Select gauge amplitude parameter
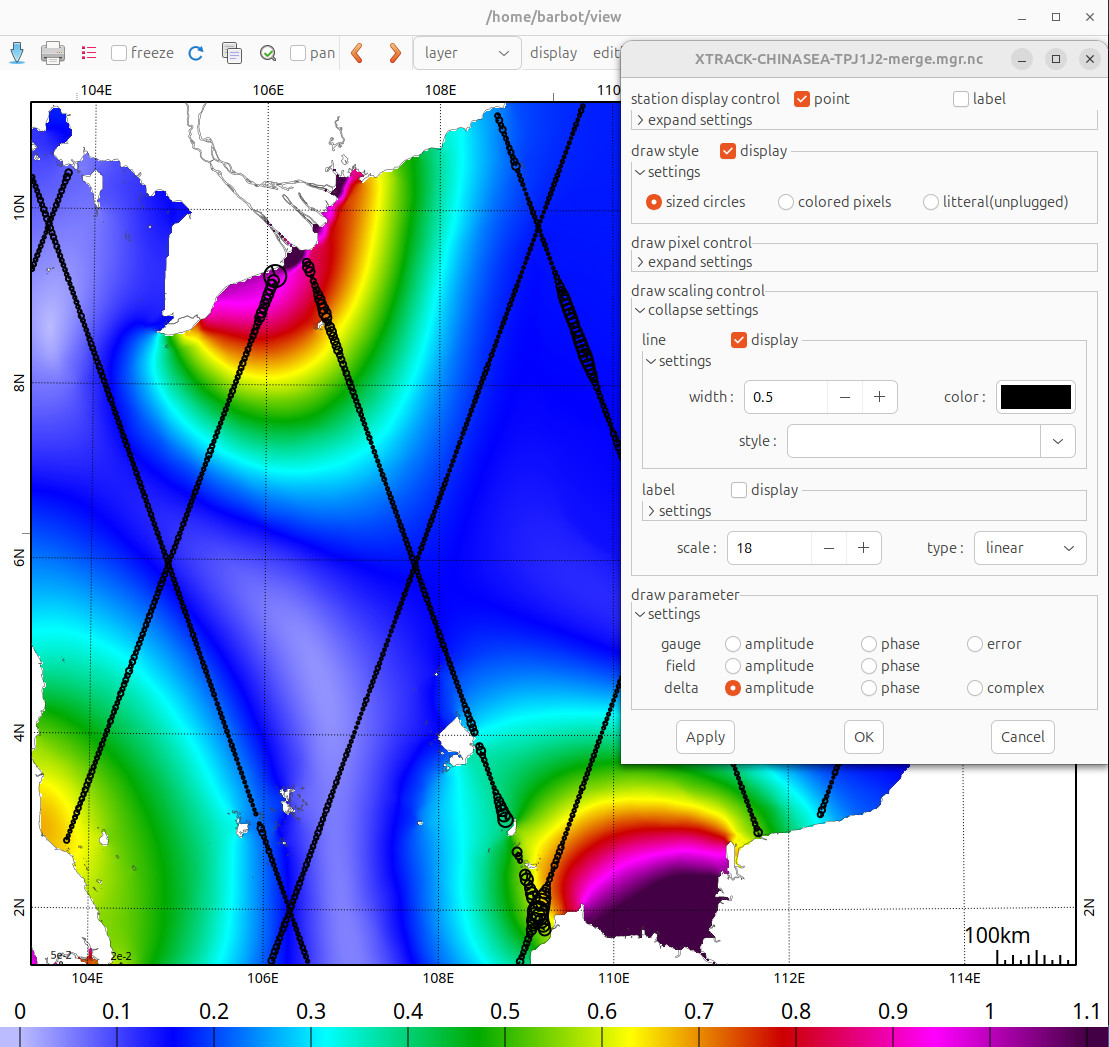The height and width of the screenshot is (1047, 1109). tap(733, 644)
